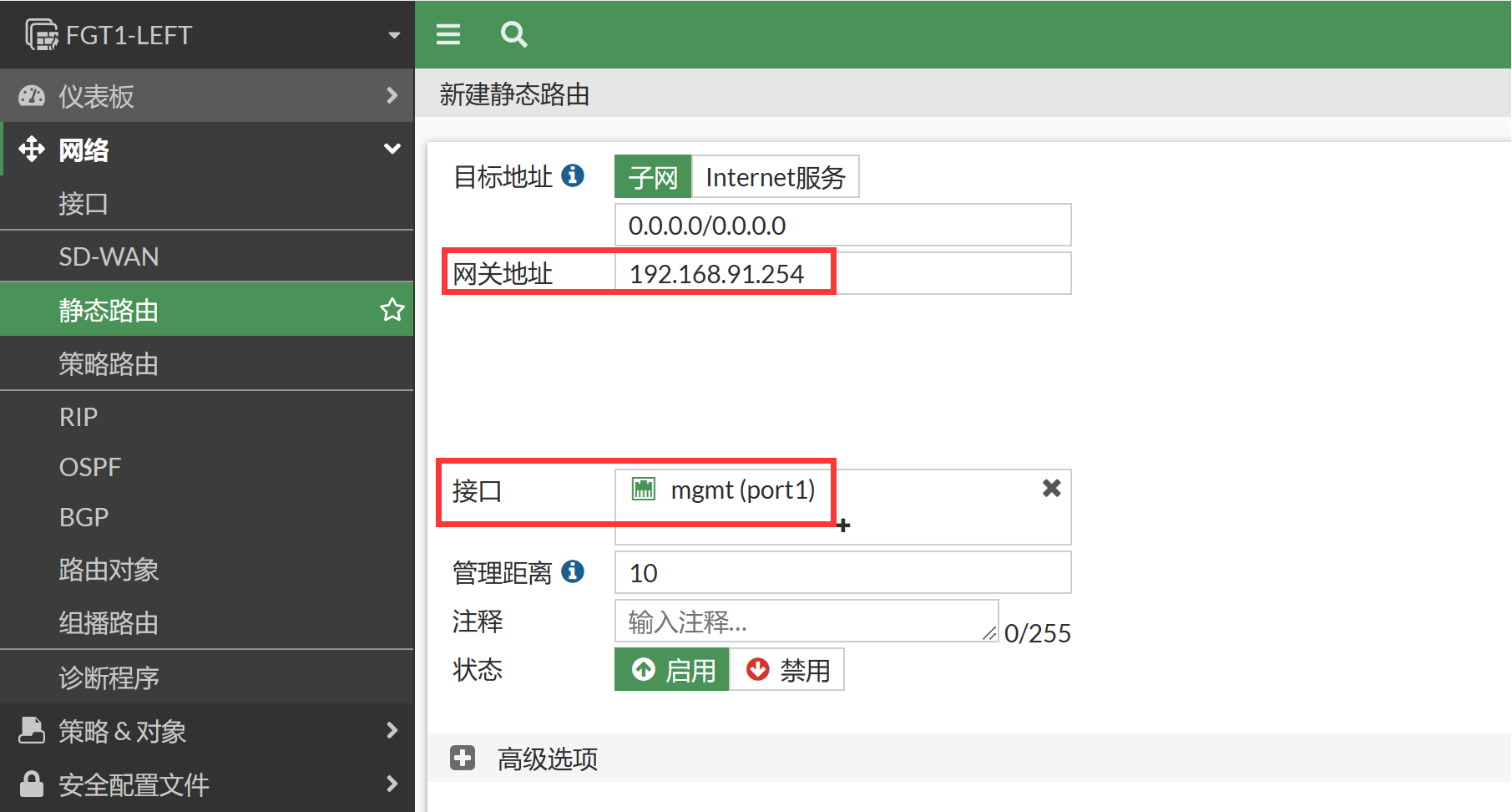1512x812 pixels.
Task: Click the favorite star on 静态路由
Action: [x=392, y=310]
